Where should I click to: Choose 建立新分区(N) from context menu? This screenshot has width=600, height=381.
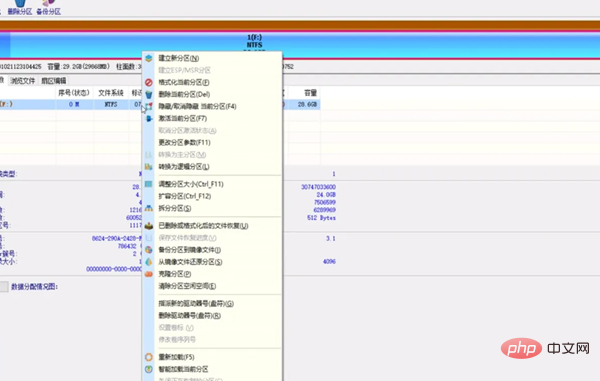179,58
